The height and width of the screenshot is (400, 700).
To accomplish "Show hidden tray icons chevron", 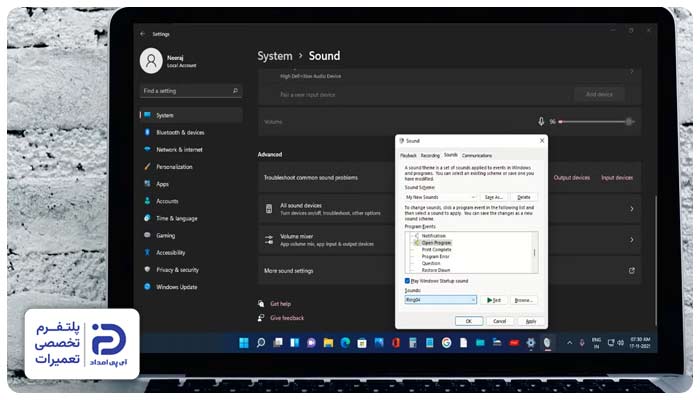I will [569, 343].
